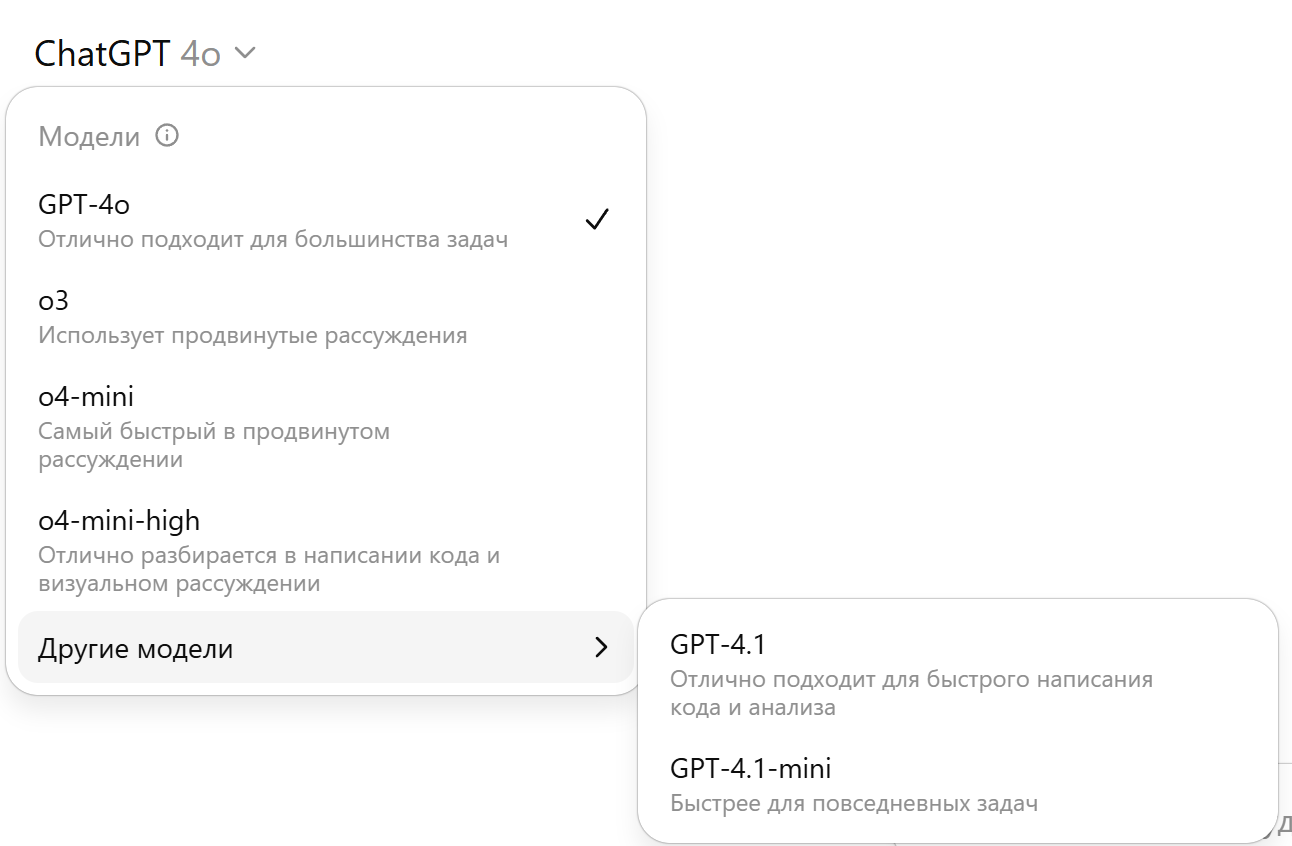This screenshot has height=846, width=1292.
Task: Click GPT-4.1 description about быстрого написания кода
Action: point(911,693)
